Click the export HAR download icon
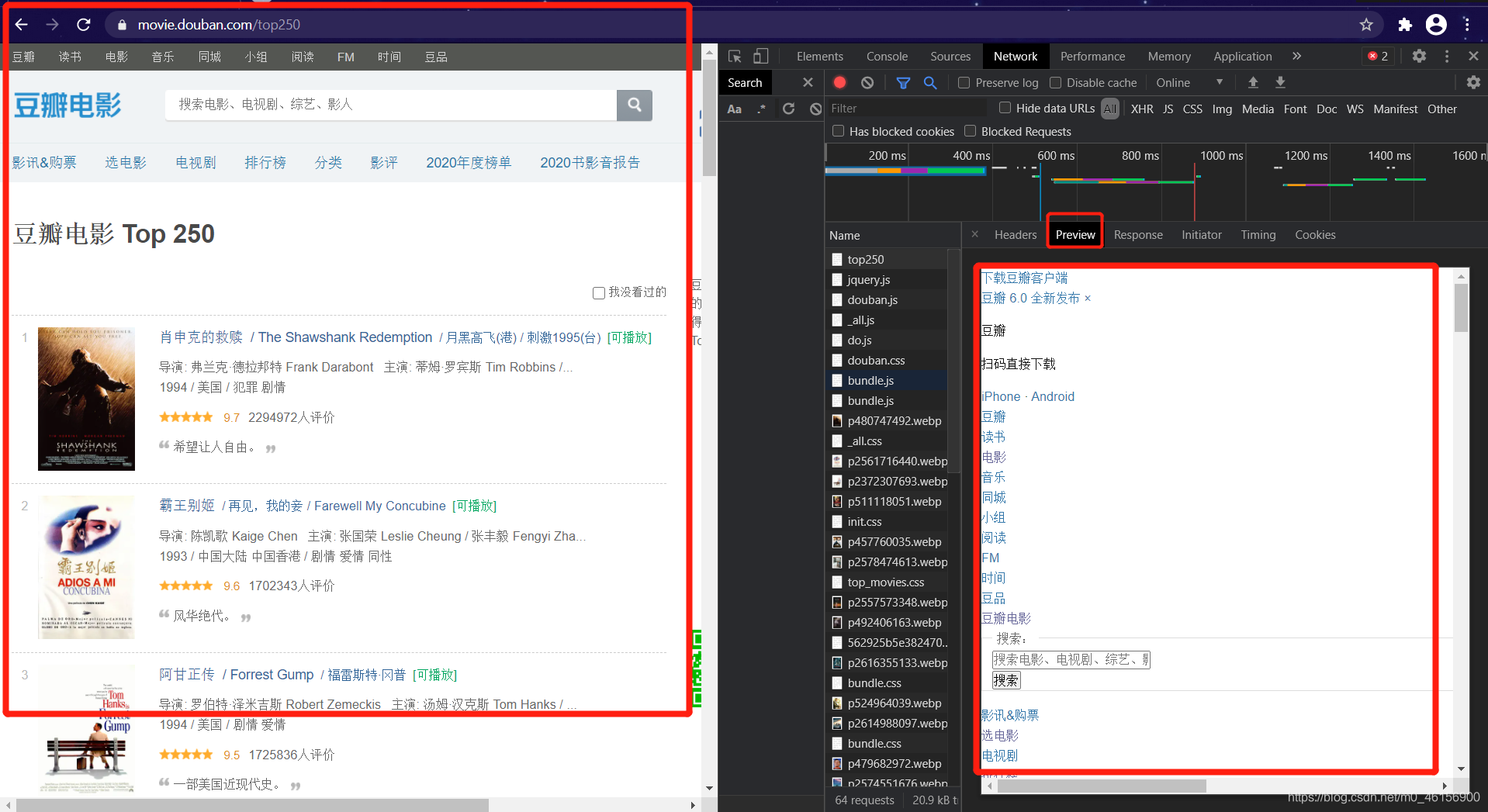This screenshot has width=1488, height=812. tap(1280, 82)
